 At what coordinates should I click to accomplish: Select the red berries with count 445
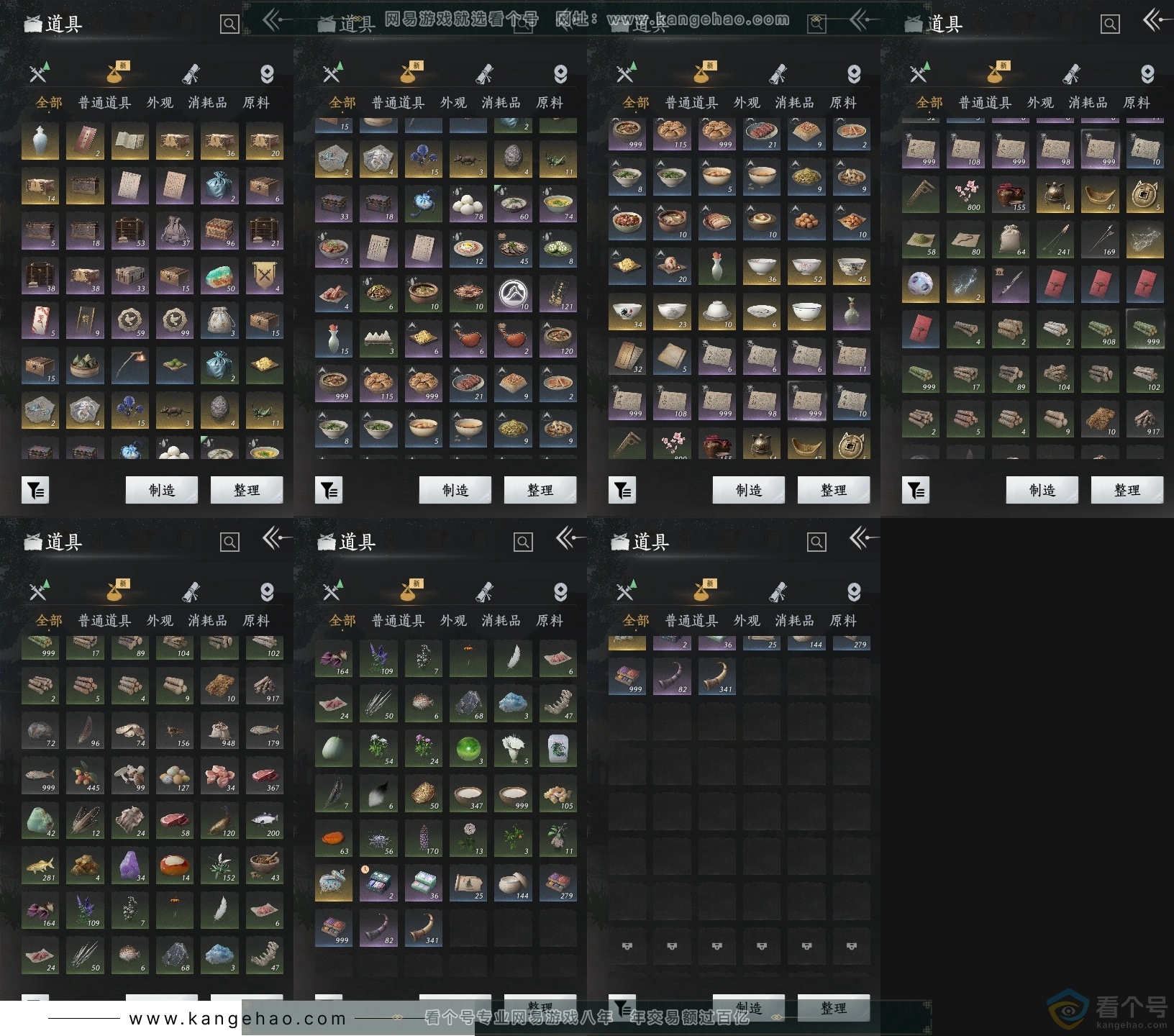[85, 776]
